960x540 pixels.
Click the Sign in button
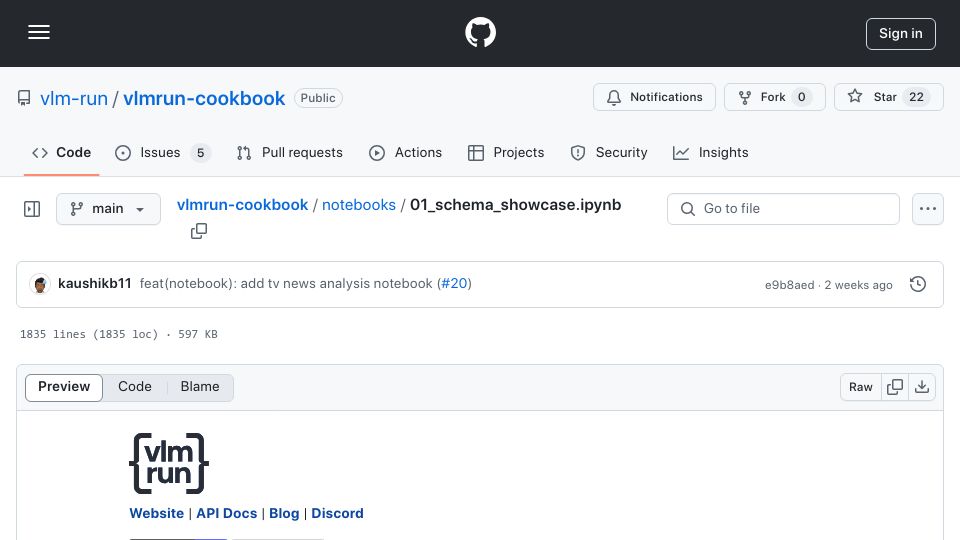click(x=901, y=34)
